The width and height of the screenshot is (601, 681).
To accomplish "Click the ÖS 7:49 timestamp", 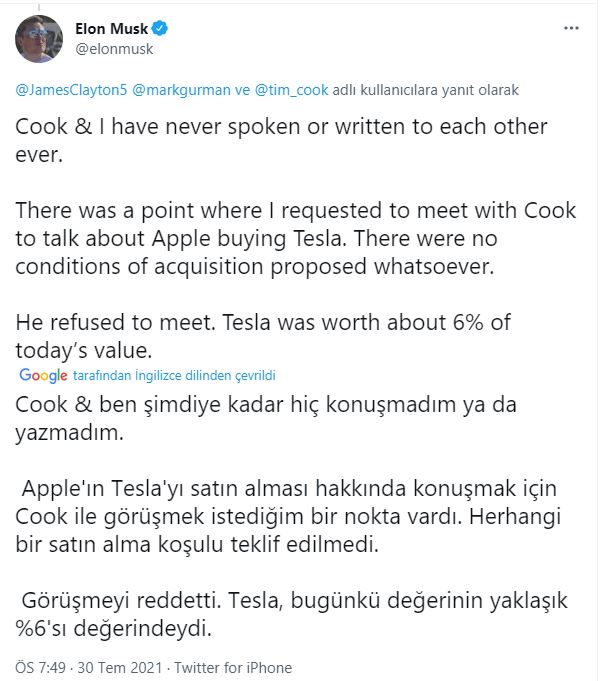I will tap(39, 667).
